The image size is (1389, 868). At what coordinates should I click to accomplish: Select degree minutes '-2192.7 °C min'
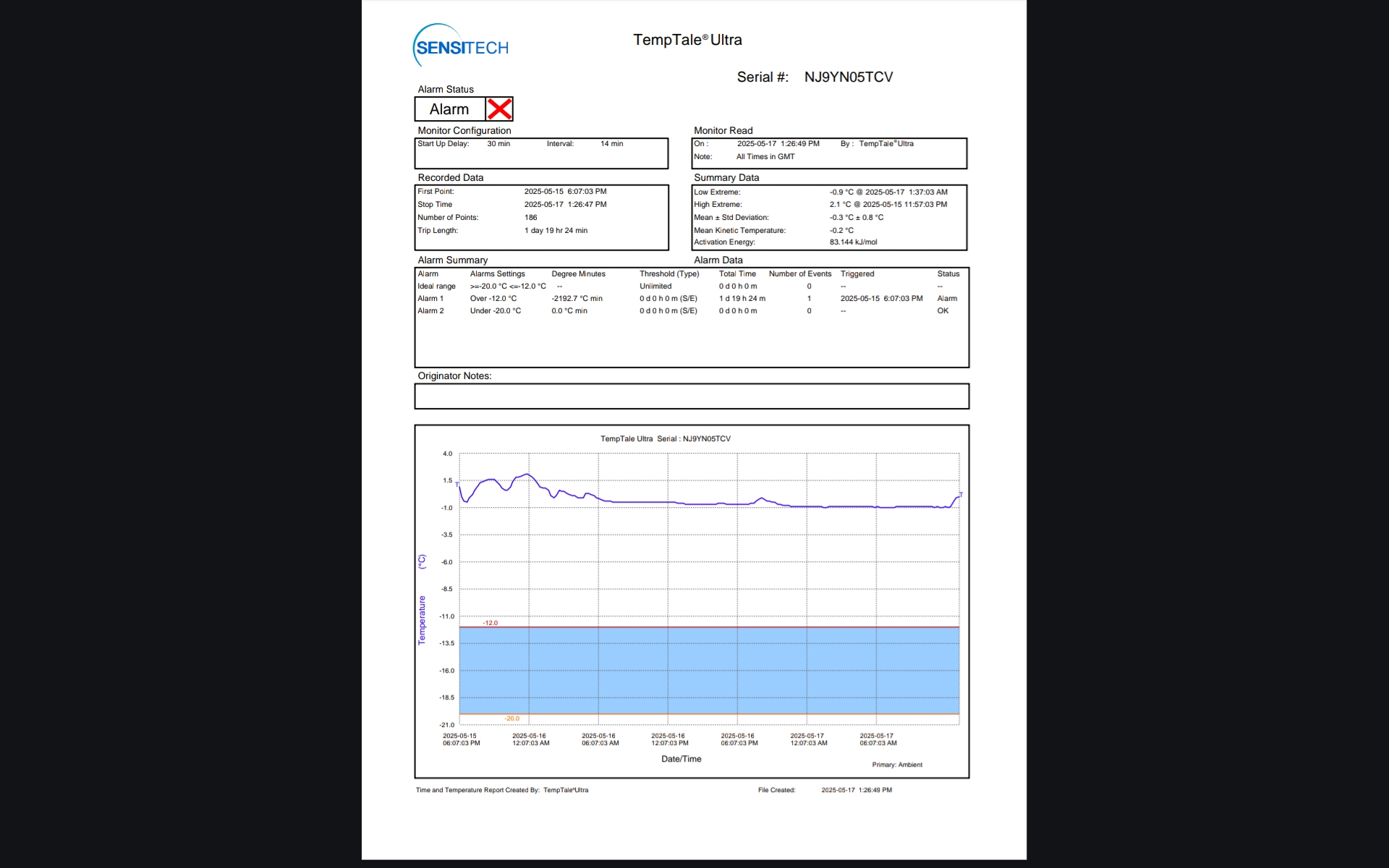[x=577, y=299]
